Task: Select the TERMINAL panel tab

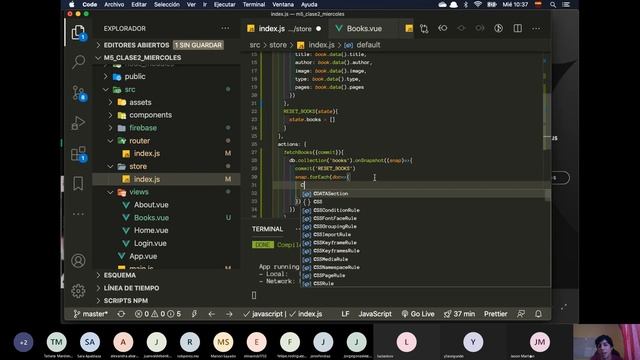Action: coord(267,229)
